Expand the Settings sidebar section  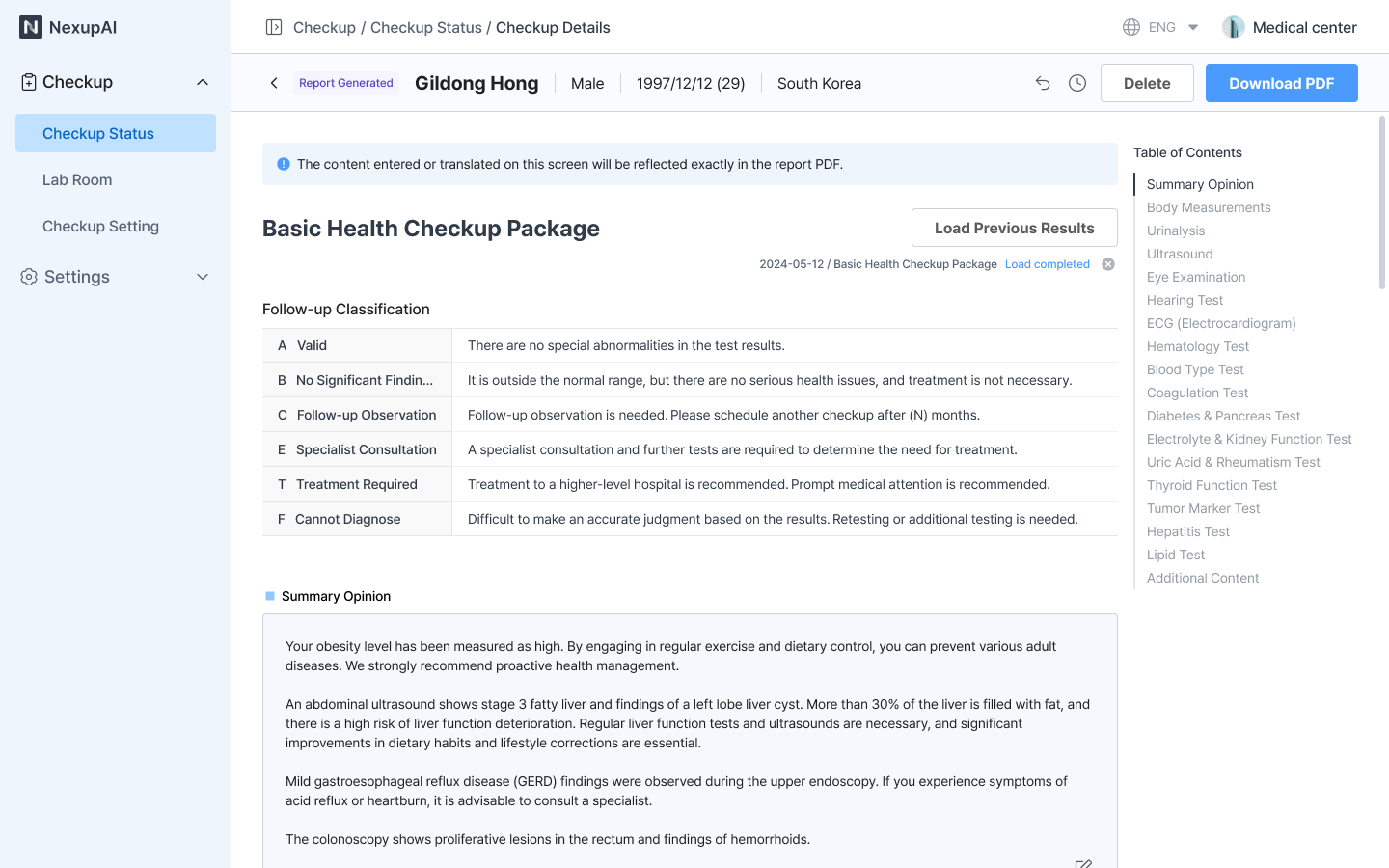tap(202, 277)
